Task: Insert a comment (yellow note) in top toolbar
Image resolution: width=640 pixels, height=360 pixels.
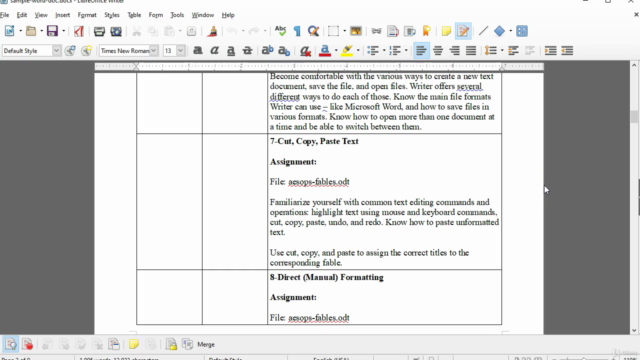Action: pos(446,31)
